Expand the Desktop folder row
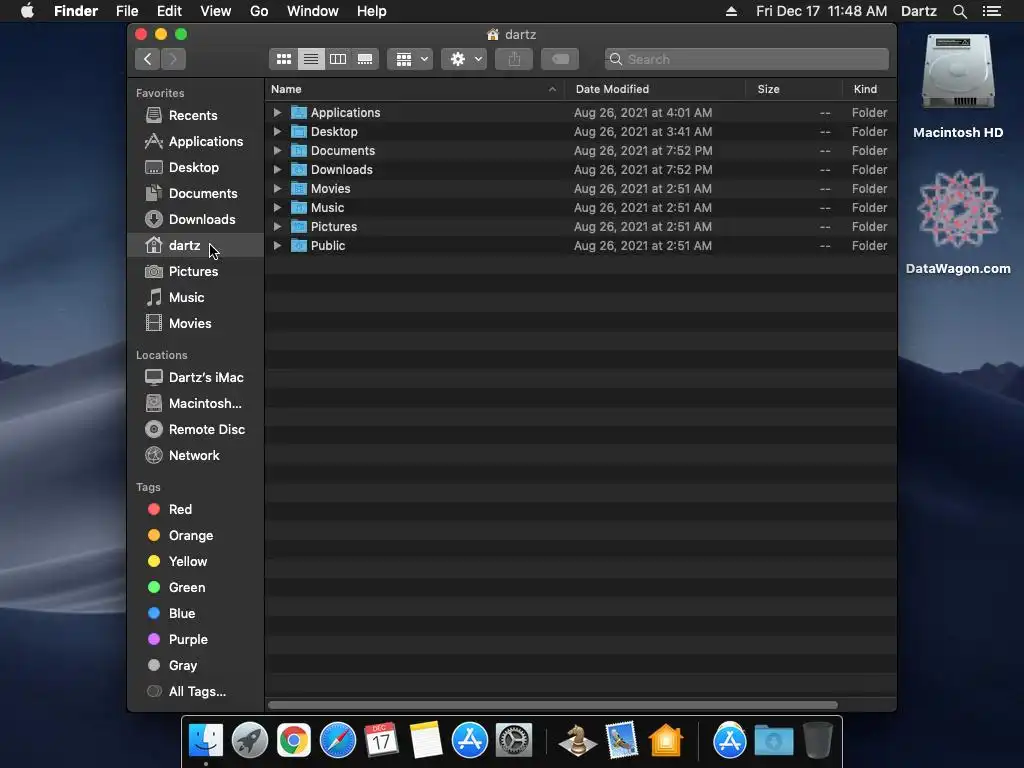1024x768 pixels. 277,132
